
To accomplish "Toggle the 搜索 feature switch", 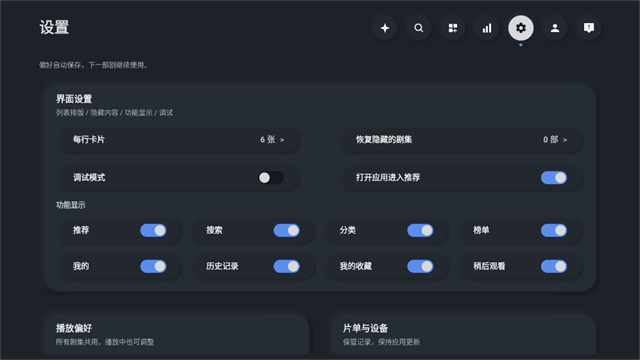I will (x=287, y=230).
